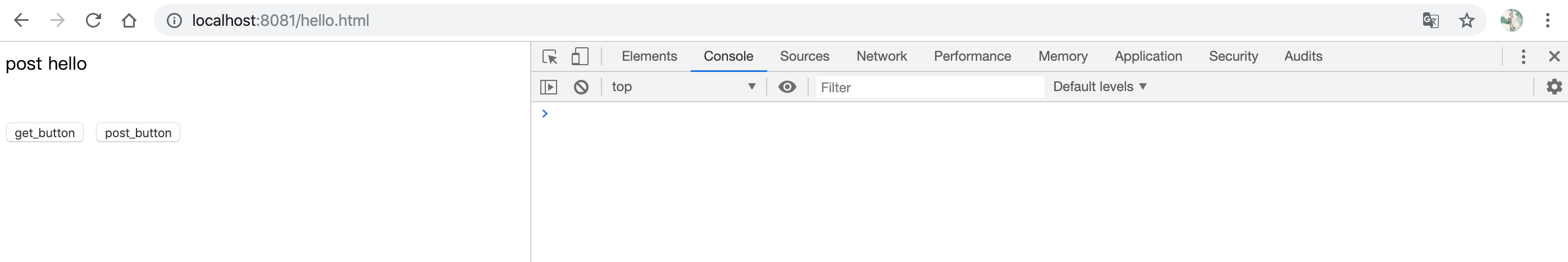Toggle the console sidebar panel
The height and width of the screenshot is (262, 1568).
[549, 87]
